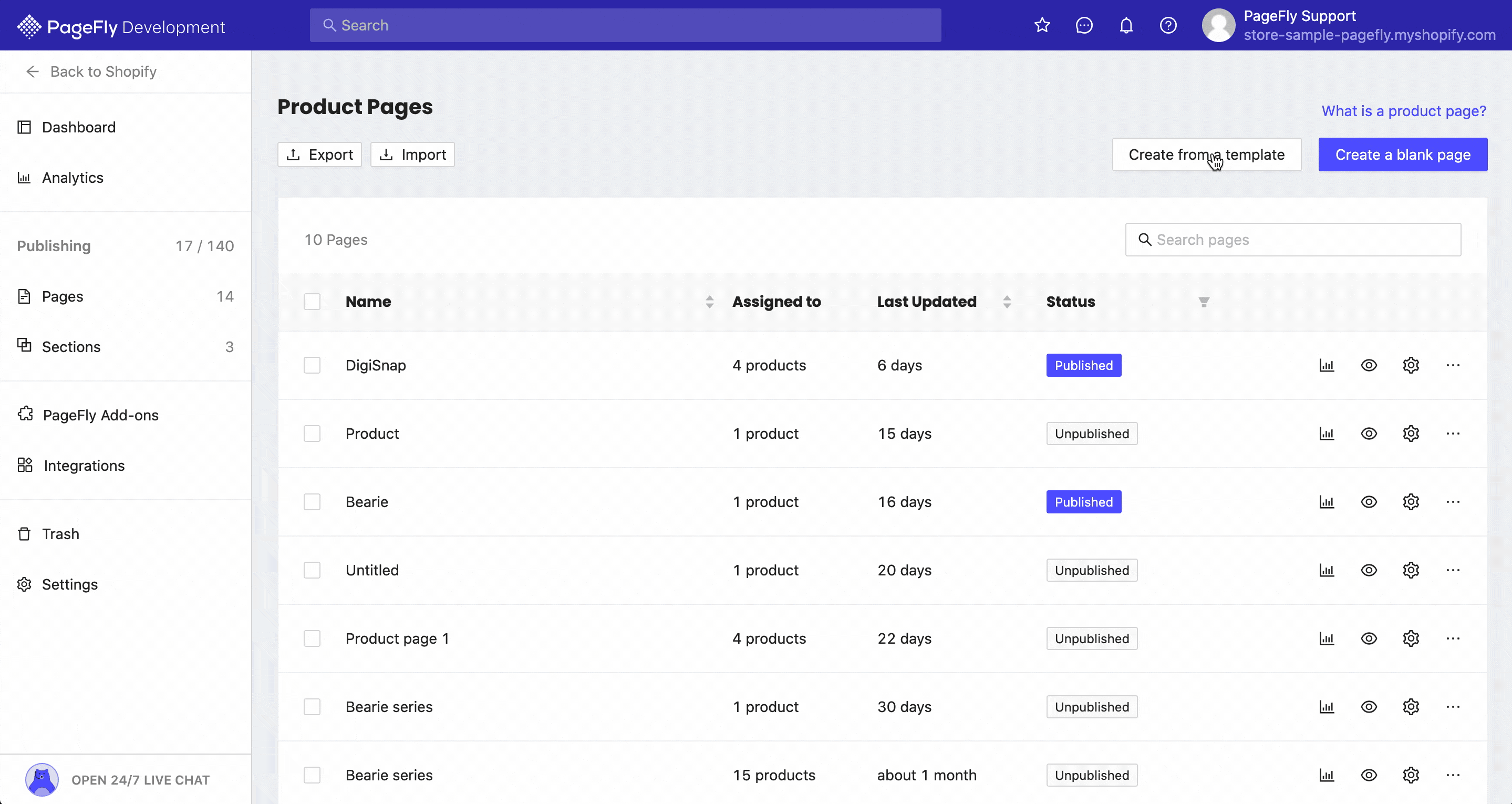This screenshot has width=1512, height=804.
Task: Open more options for Bearie row
Action: click(x=1453, y=502)
